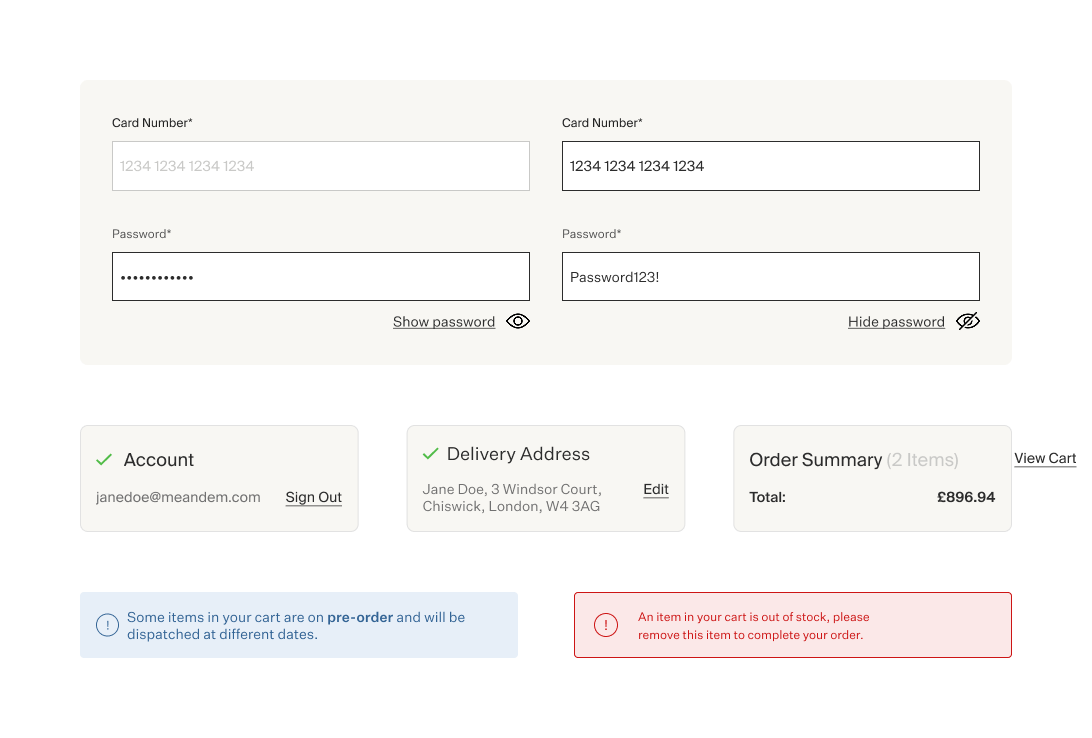Image resolution: width=1092 pixels, height=738 pixels.
Task: Click the crossed-out eye icon beside Hide password
Action: (x=967, y=321)
